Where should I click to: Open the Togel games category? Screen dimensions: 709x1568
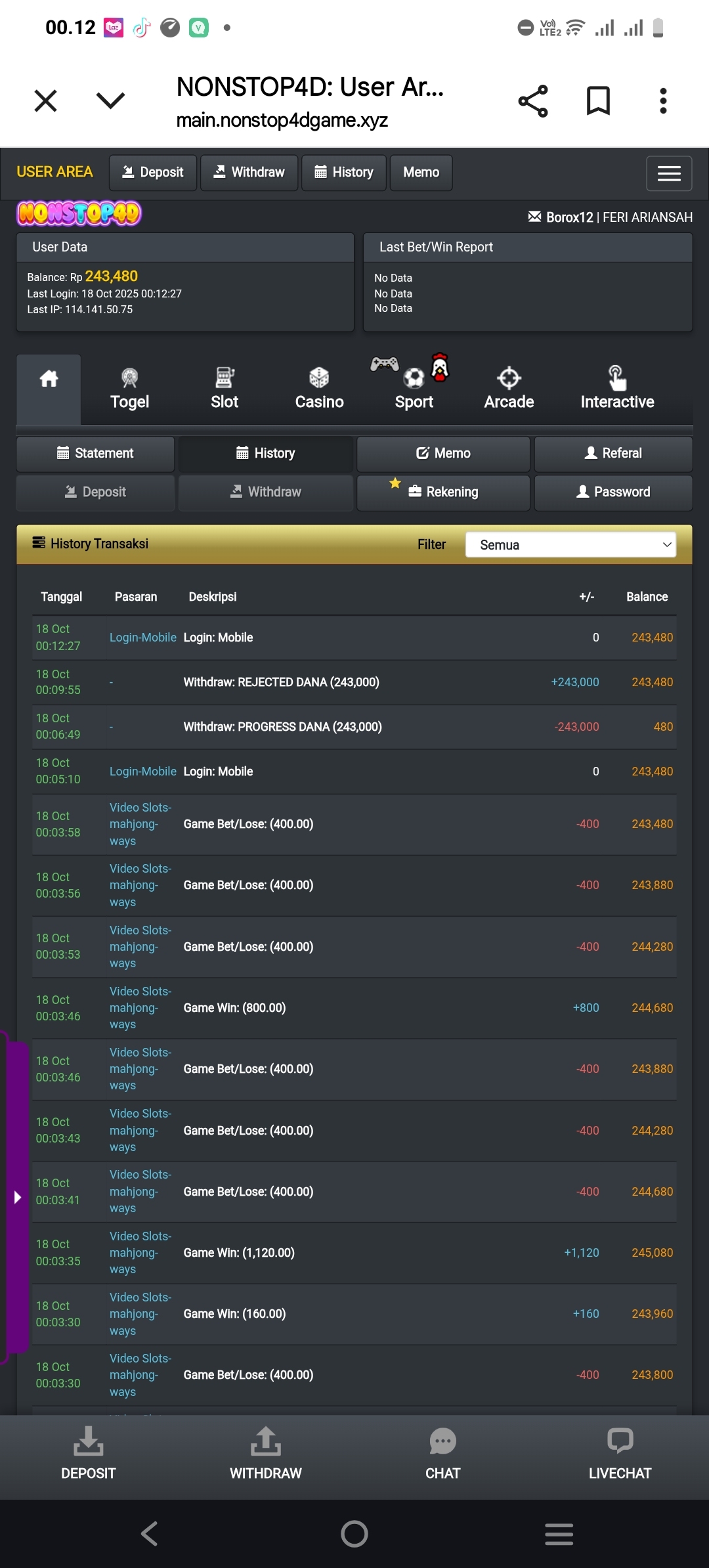coord(129,389)
